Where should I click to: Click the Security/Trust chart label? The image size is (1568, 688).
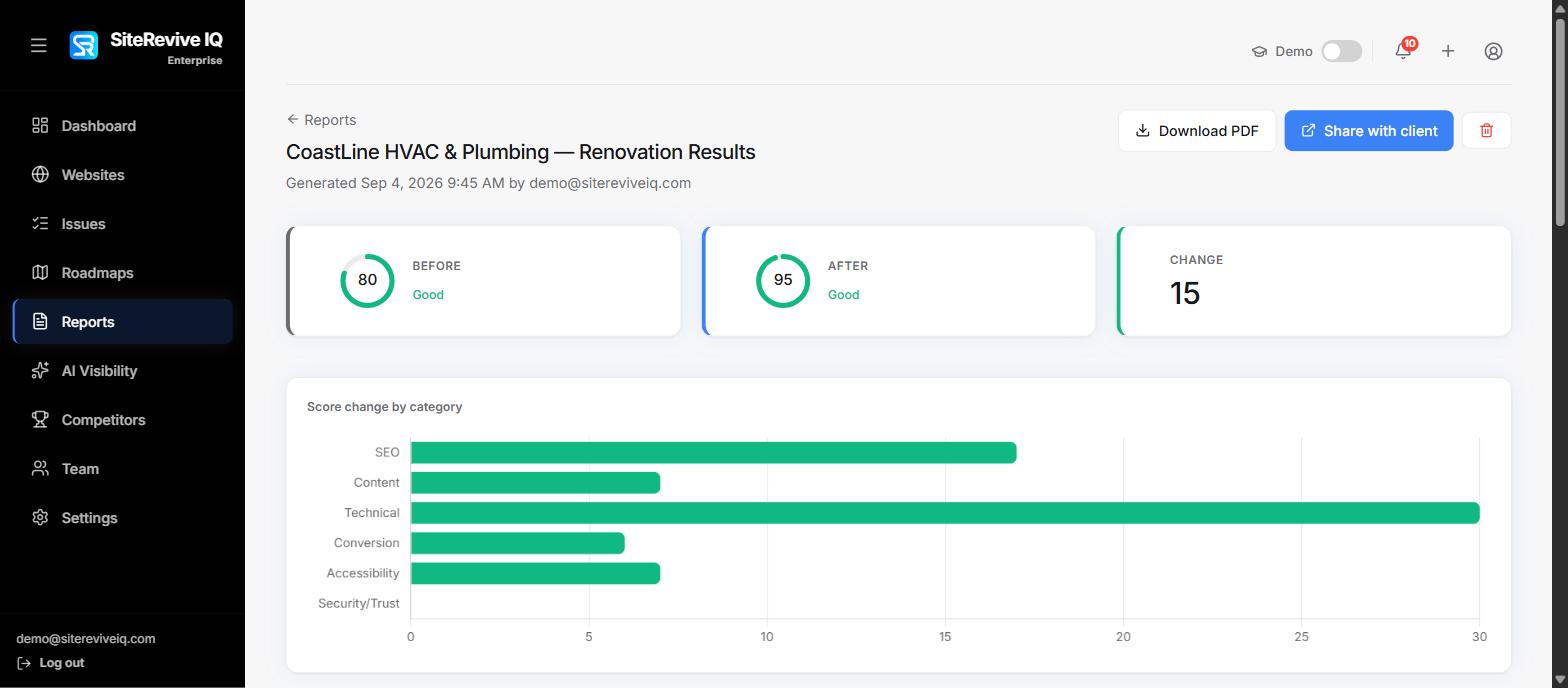(358, 603)
